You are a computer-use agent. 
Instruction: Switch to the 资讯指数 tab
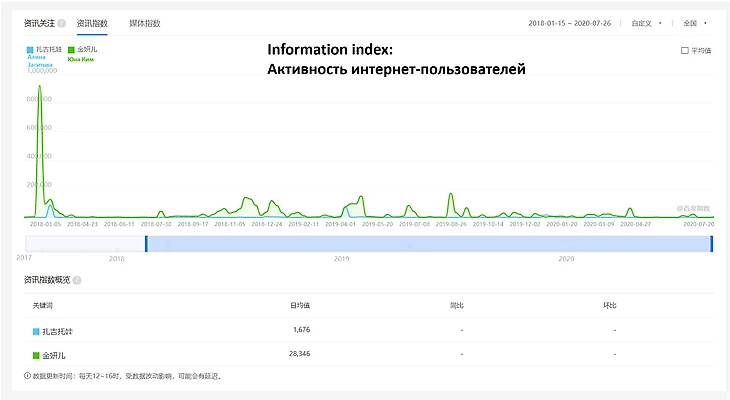coord(92,23)
